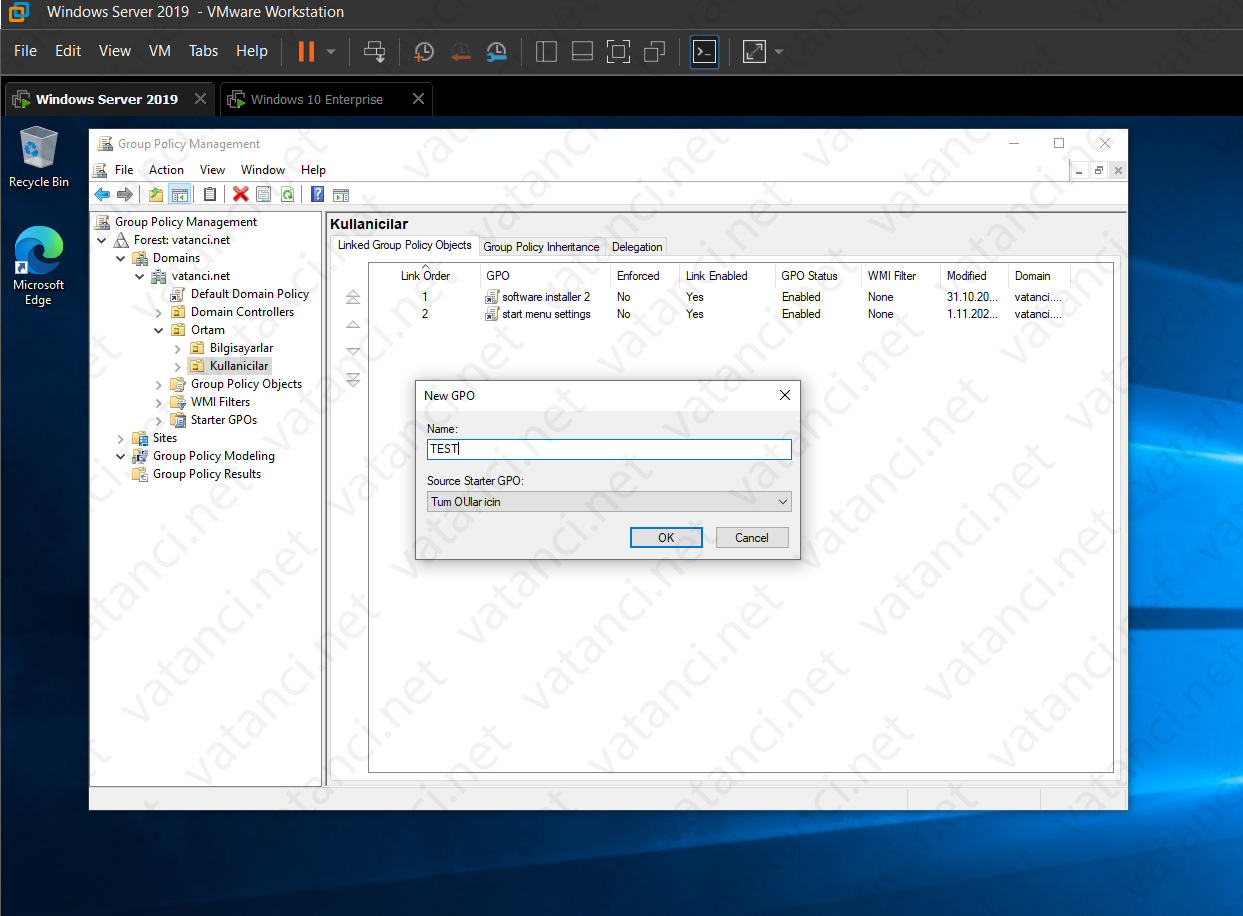Click the Forward navigation arrow in GPMC toolbar
The image size is (1243, 916).
(124, 193)
